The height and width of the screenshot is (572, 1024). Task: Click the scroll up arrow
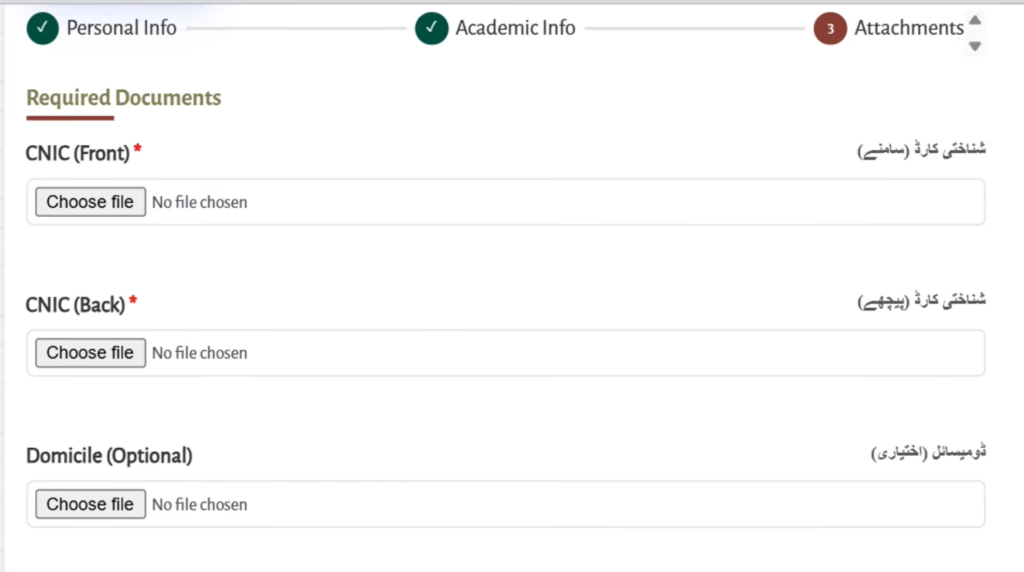(976, 20)
